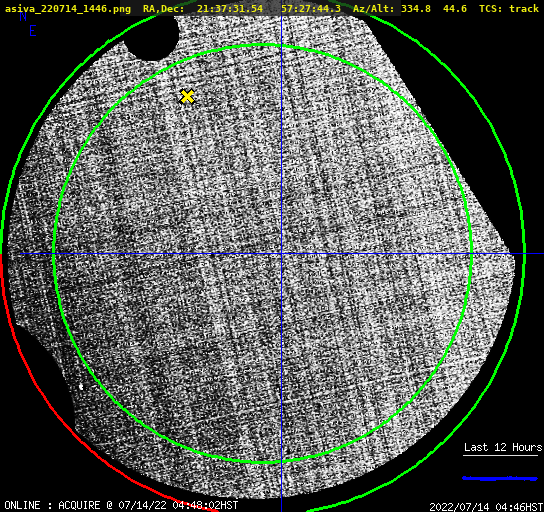Click the blue timeline bar under Last 12 Hours
The height and width of the screenshot is (512, 544).
(500, 478)
